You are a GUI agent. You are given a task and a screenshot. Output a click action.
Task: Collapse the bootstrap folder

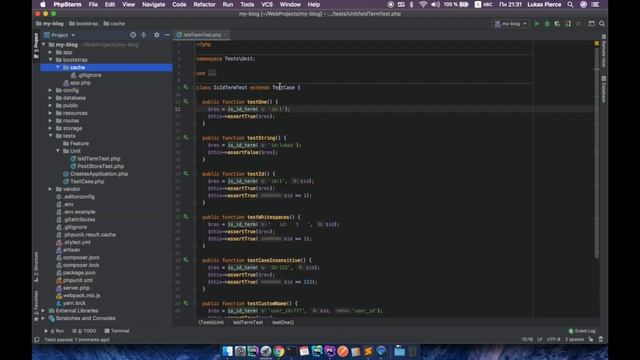pos(51,60)
